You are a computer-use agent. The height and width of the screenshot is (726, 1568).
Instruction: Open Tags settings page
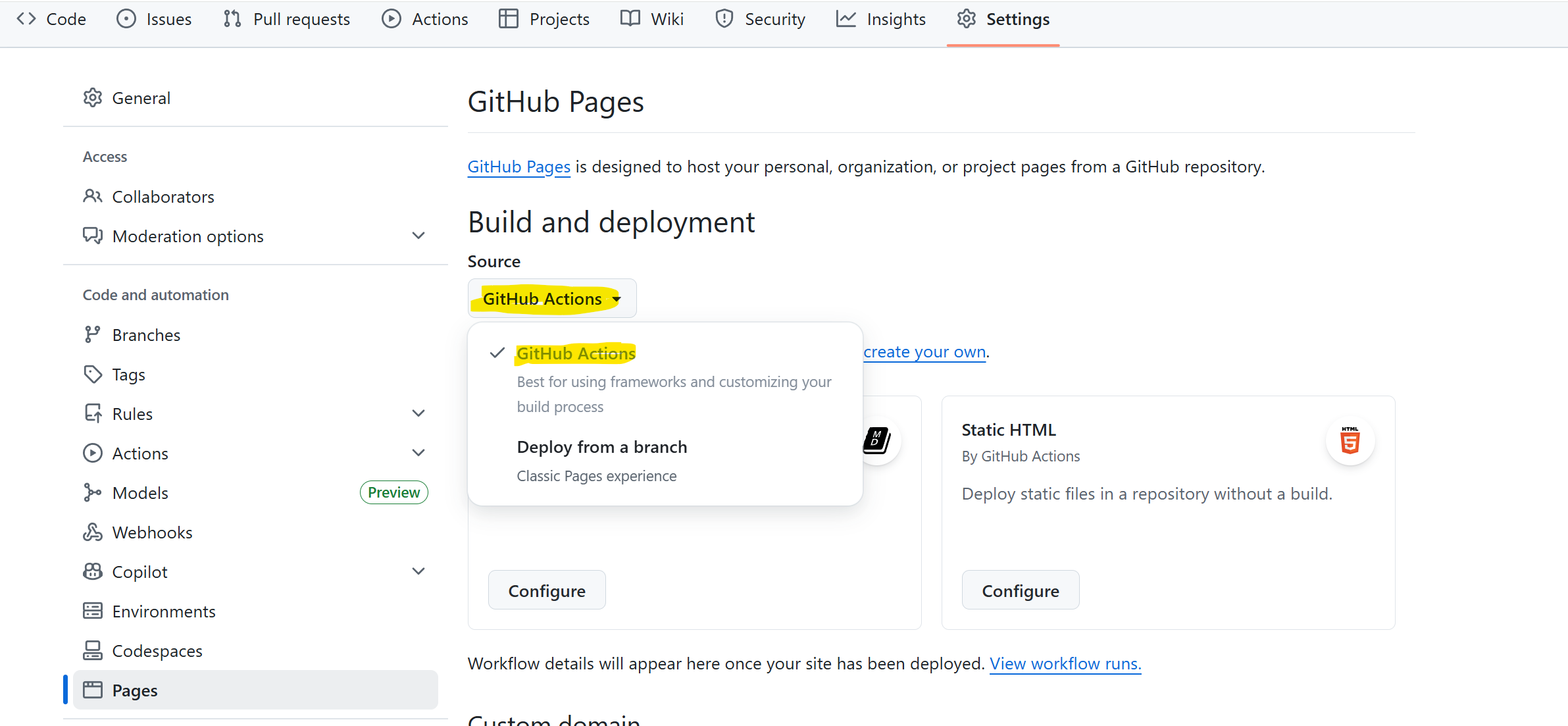255,374
